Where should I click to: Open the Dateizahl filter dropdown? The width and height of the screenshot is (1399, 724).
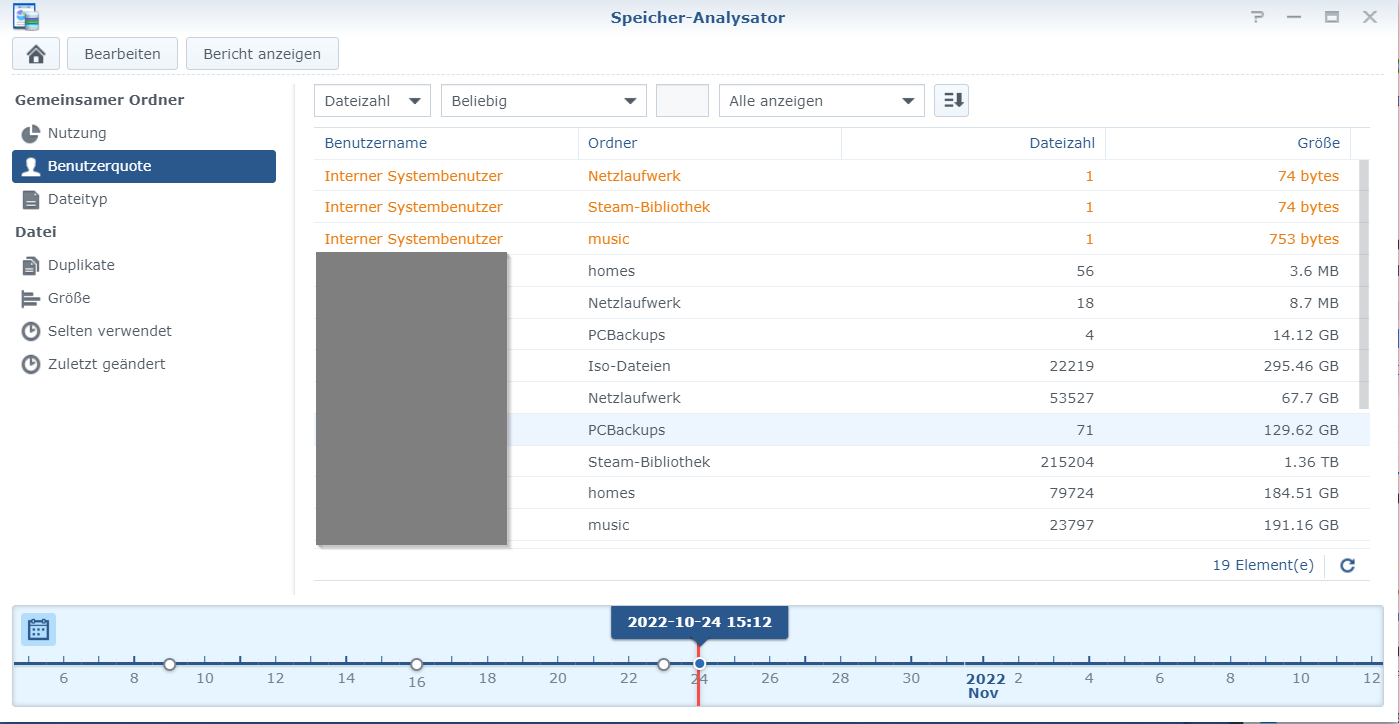(x=372, y=101)
